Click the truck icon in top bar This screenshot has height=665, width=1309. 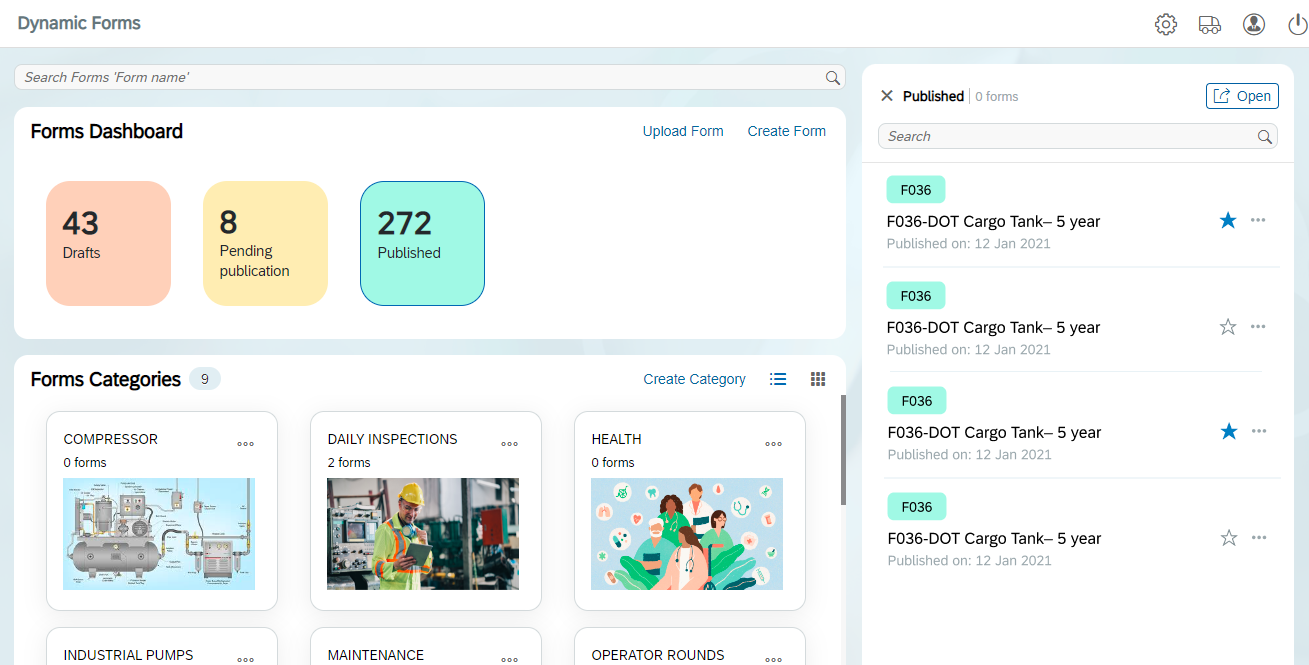point(1209,25)
